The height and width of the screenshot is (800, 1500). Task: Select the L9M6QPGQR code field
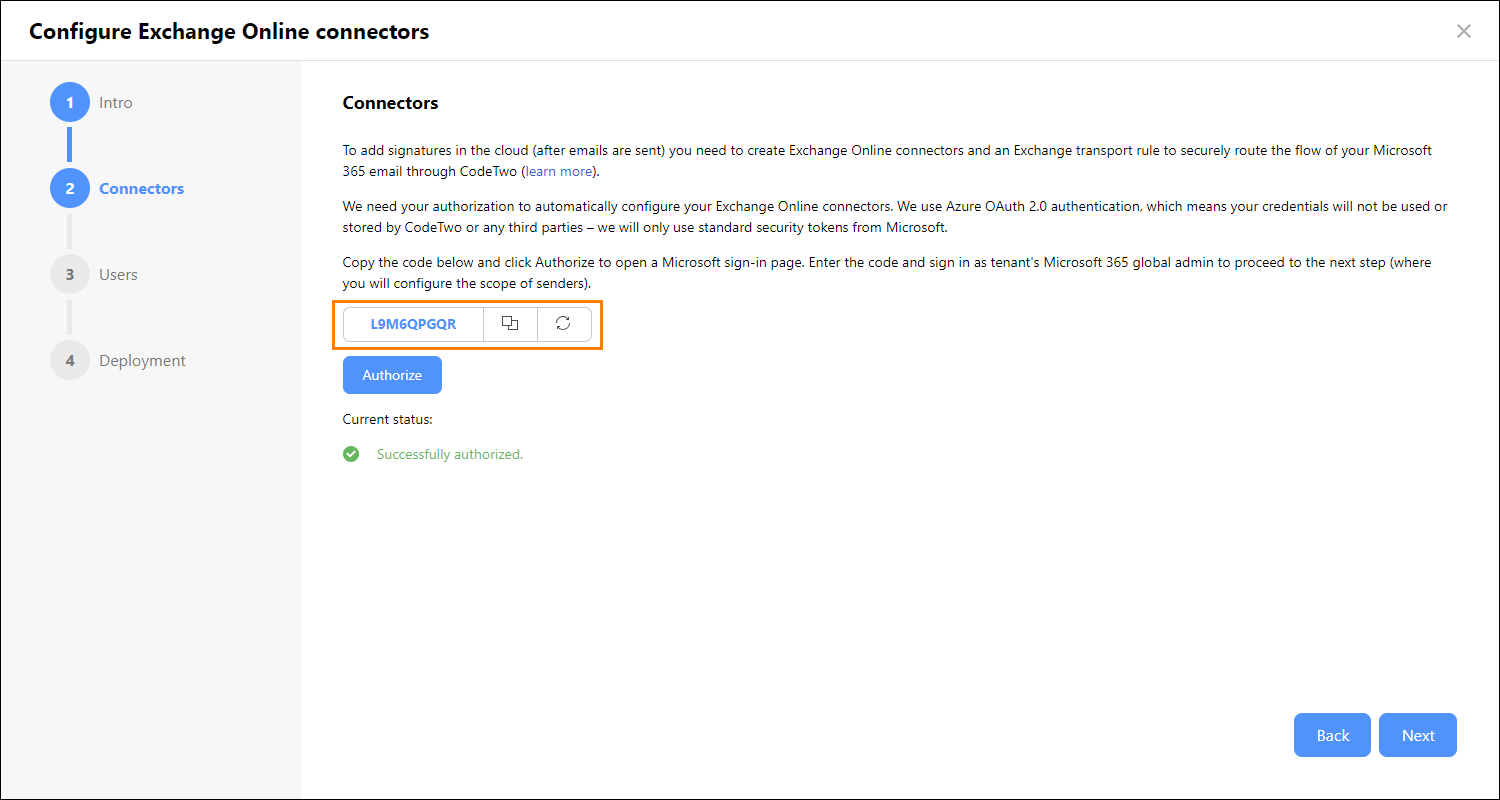[413, 324]
